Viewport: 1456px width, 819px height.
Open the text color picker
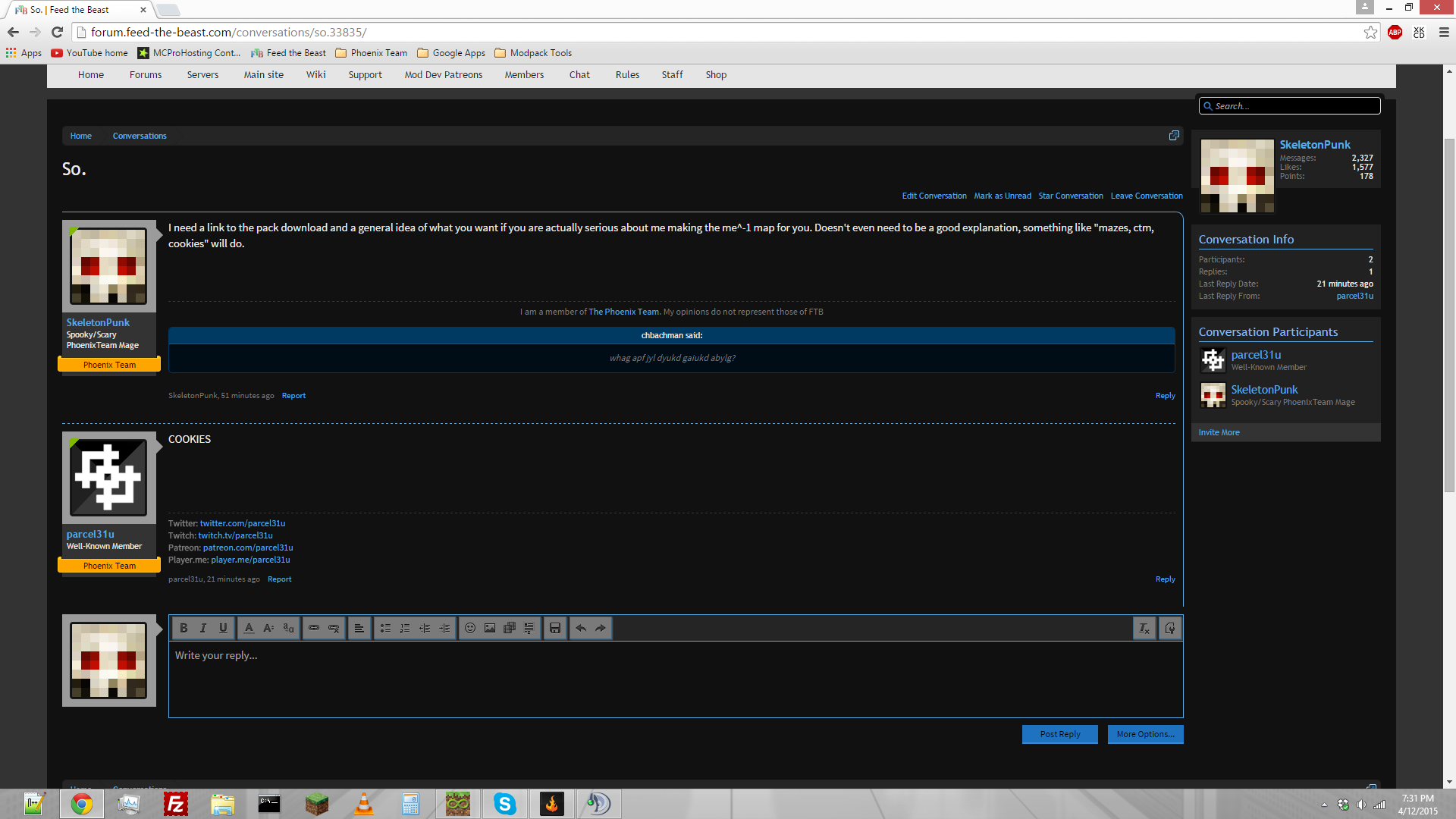tap(249, 628)
